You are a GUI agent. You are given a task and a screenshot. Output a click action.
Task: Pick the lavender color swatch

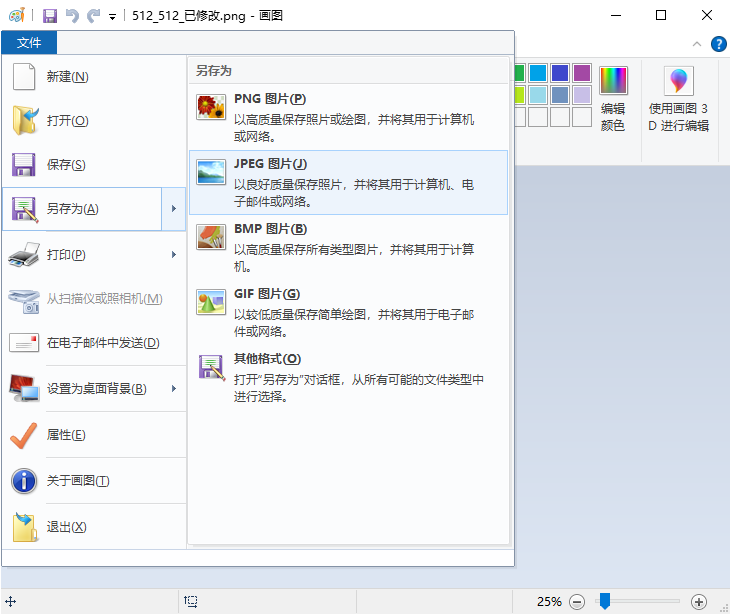pyautogui.click(x=582, y=95)
